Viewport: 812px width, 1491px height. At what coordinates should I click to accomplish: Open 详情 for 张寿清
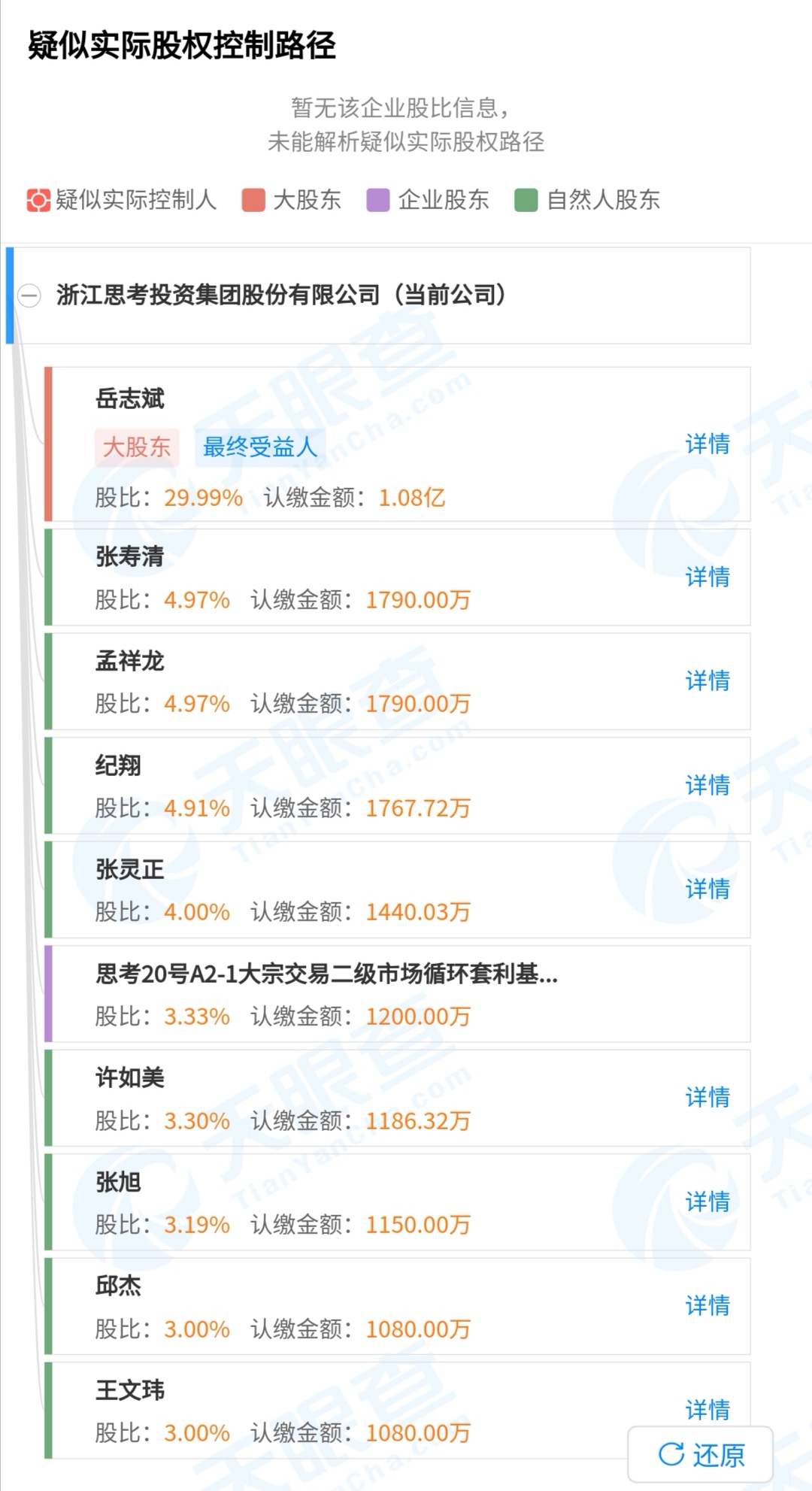pos(707,577)
